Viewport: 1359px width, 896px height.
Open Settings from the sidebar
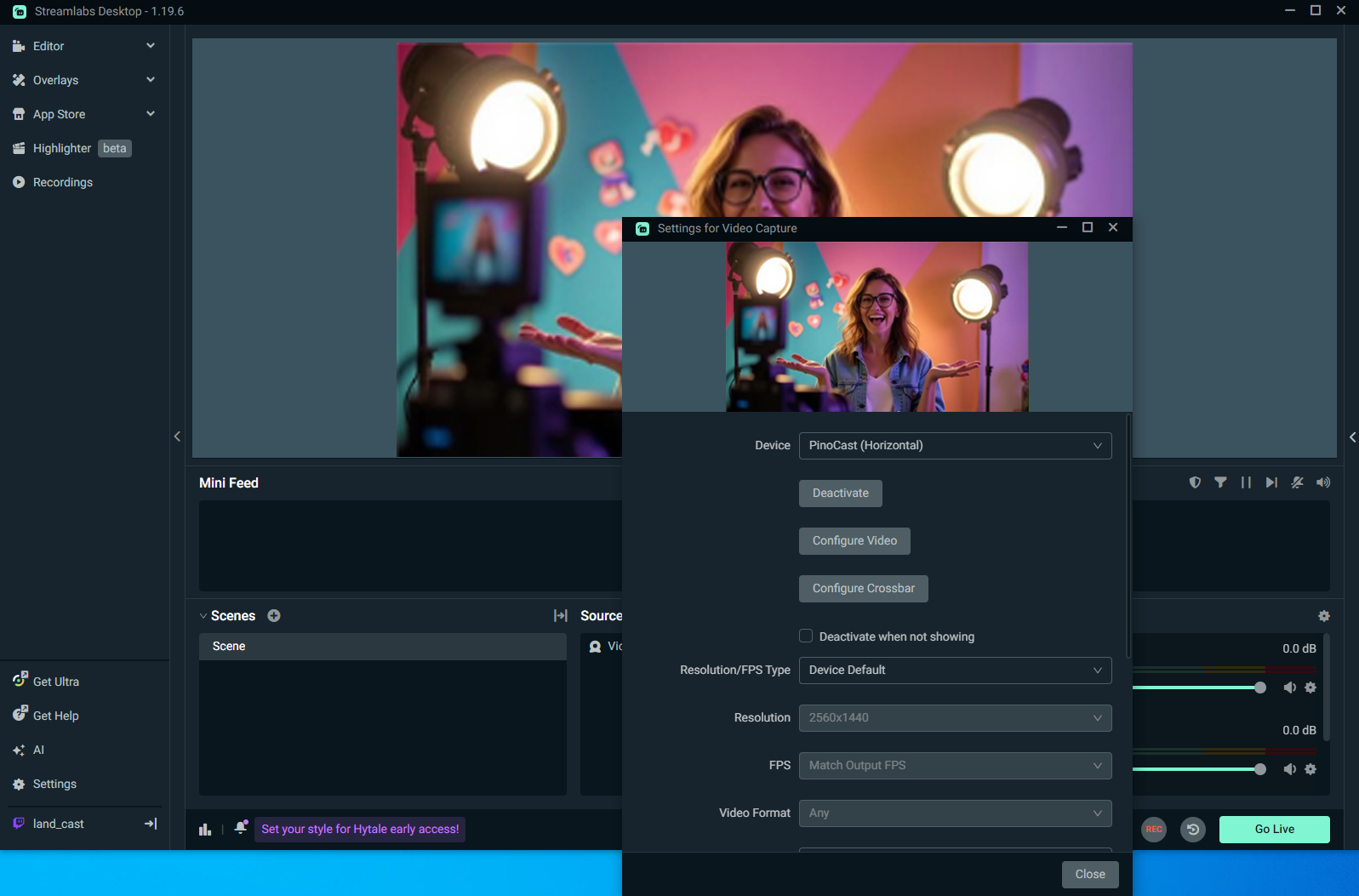pyautogui.click(x=54, y=784)
